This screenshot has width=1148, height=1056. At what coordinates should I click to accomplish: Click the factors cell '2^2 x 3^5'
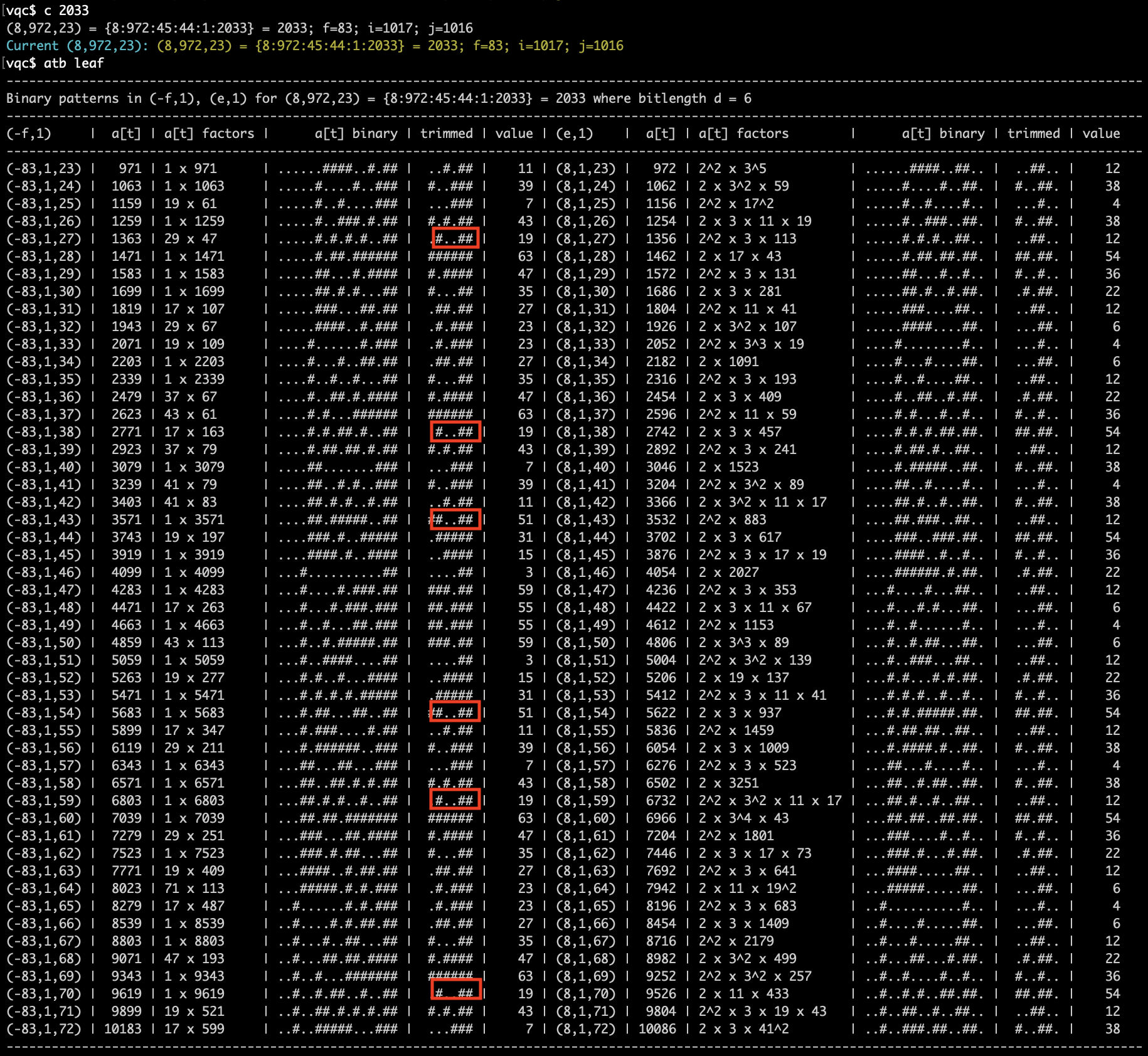733,169
